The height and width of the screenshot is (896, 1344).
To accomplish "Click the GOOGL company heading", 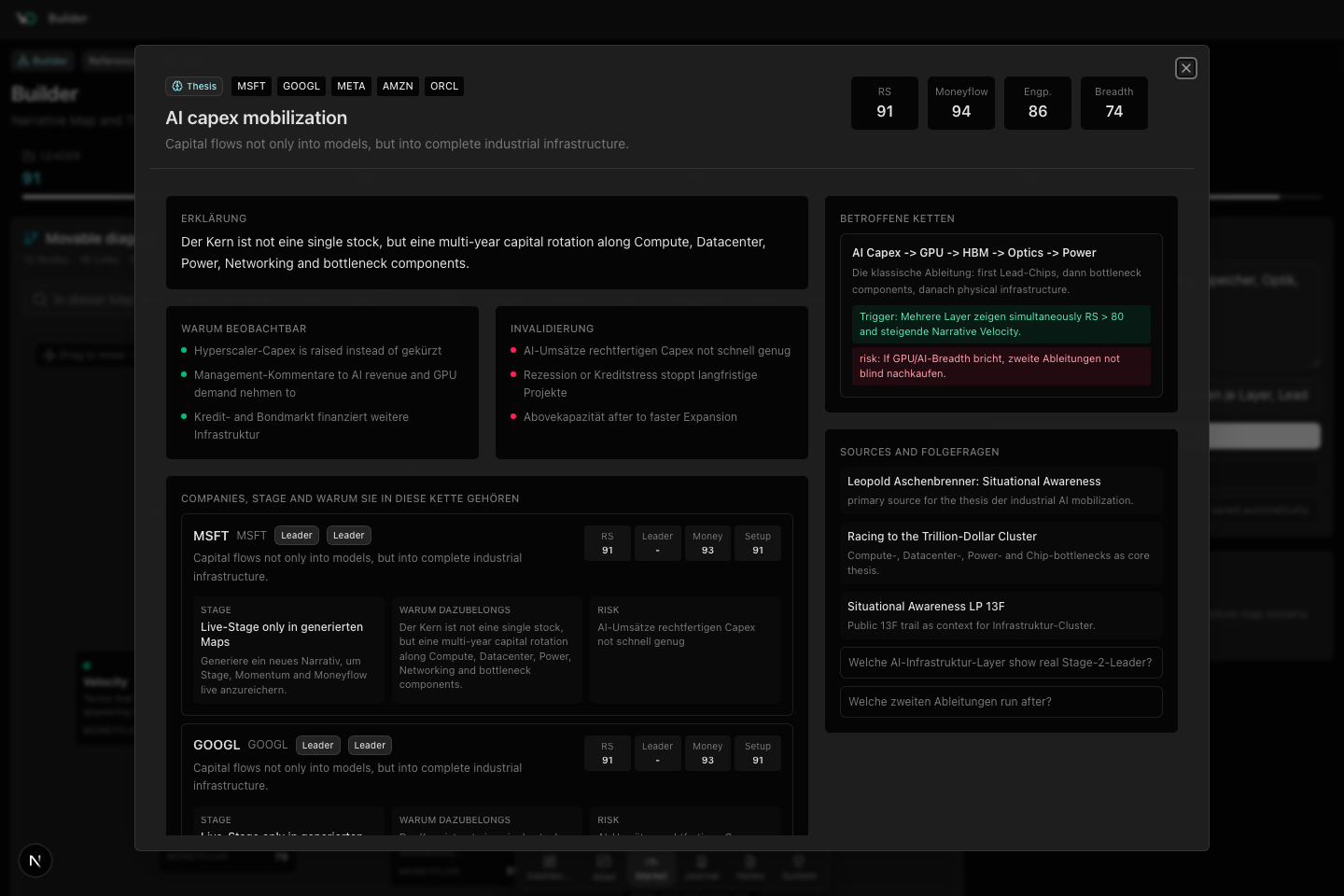I will pos(217,745).
